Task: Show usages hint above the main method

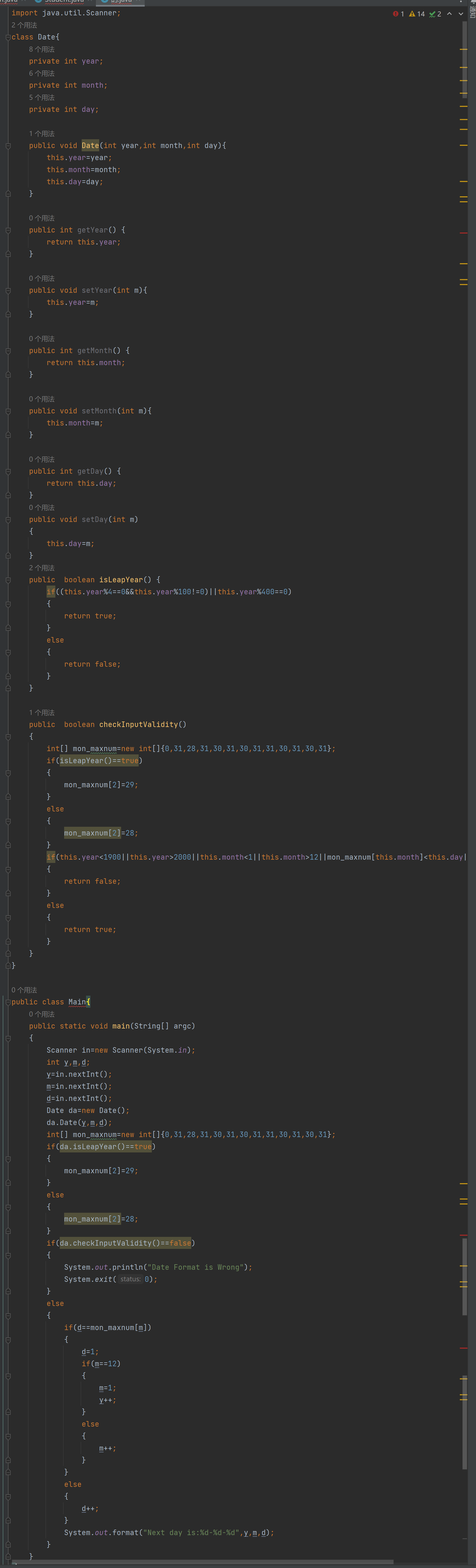Action: coord(42,1014)
